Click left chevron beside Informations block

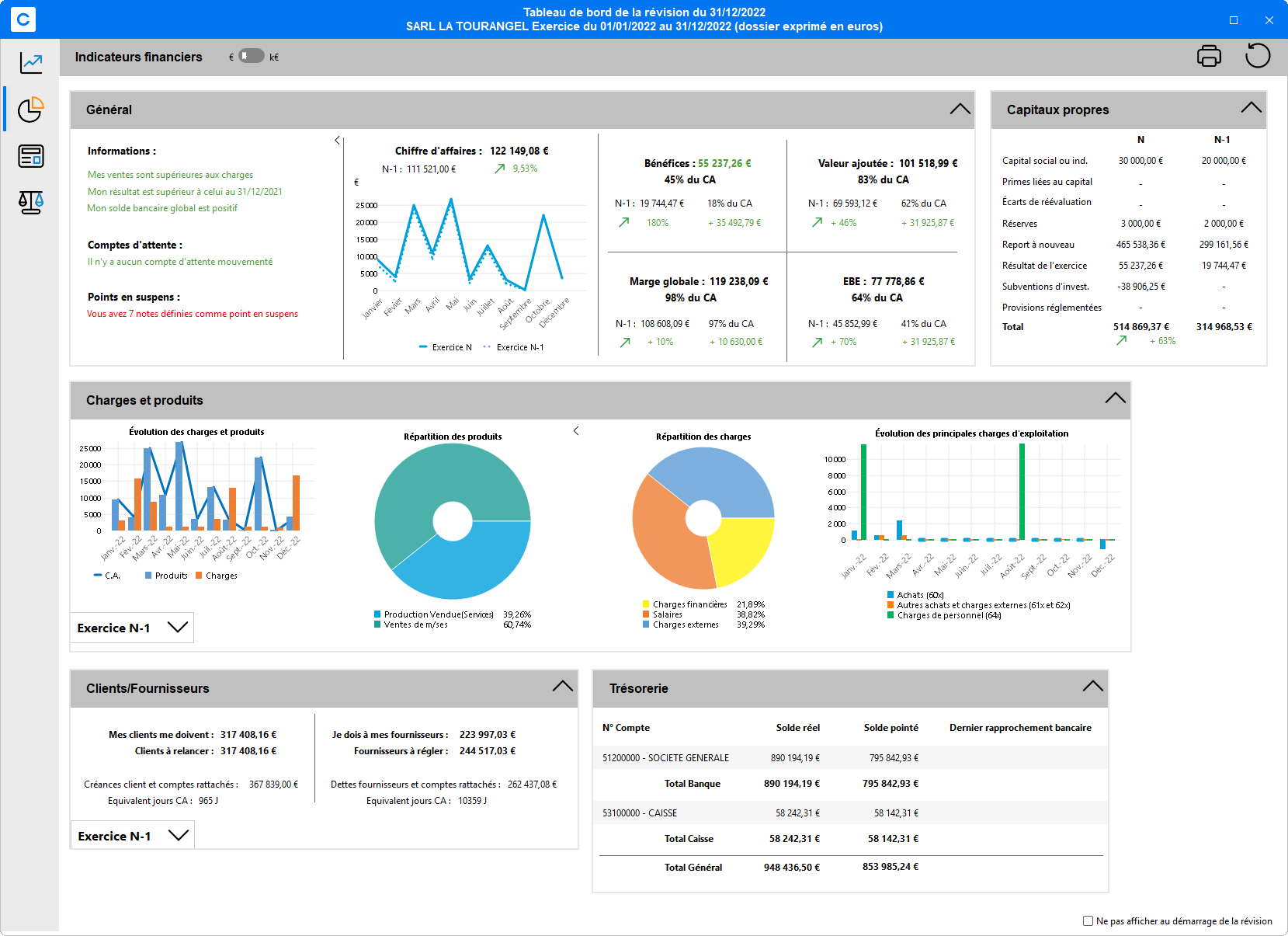(337, 141)
